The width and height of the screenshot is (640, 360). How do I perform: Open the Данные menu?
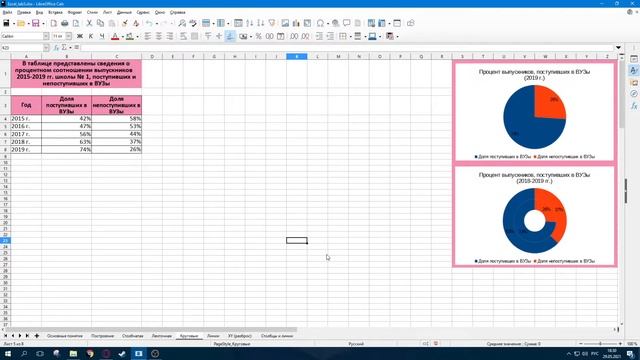[x=124, y=12]
